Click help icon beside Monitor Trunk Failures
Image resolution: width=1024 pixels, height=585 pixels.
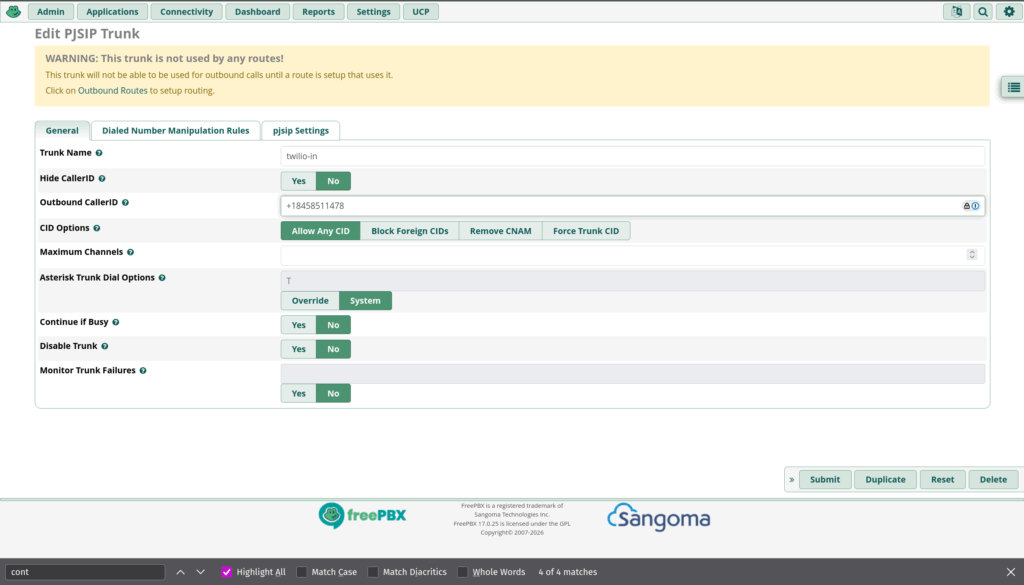(143, 371)
